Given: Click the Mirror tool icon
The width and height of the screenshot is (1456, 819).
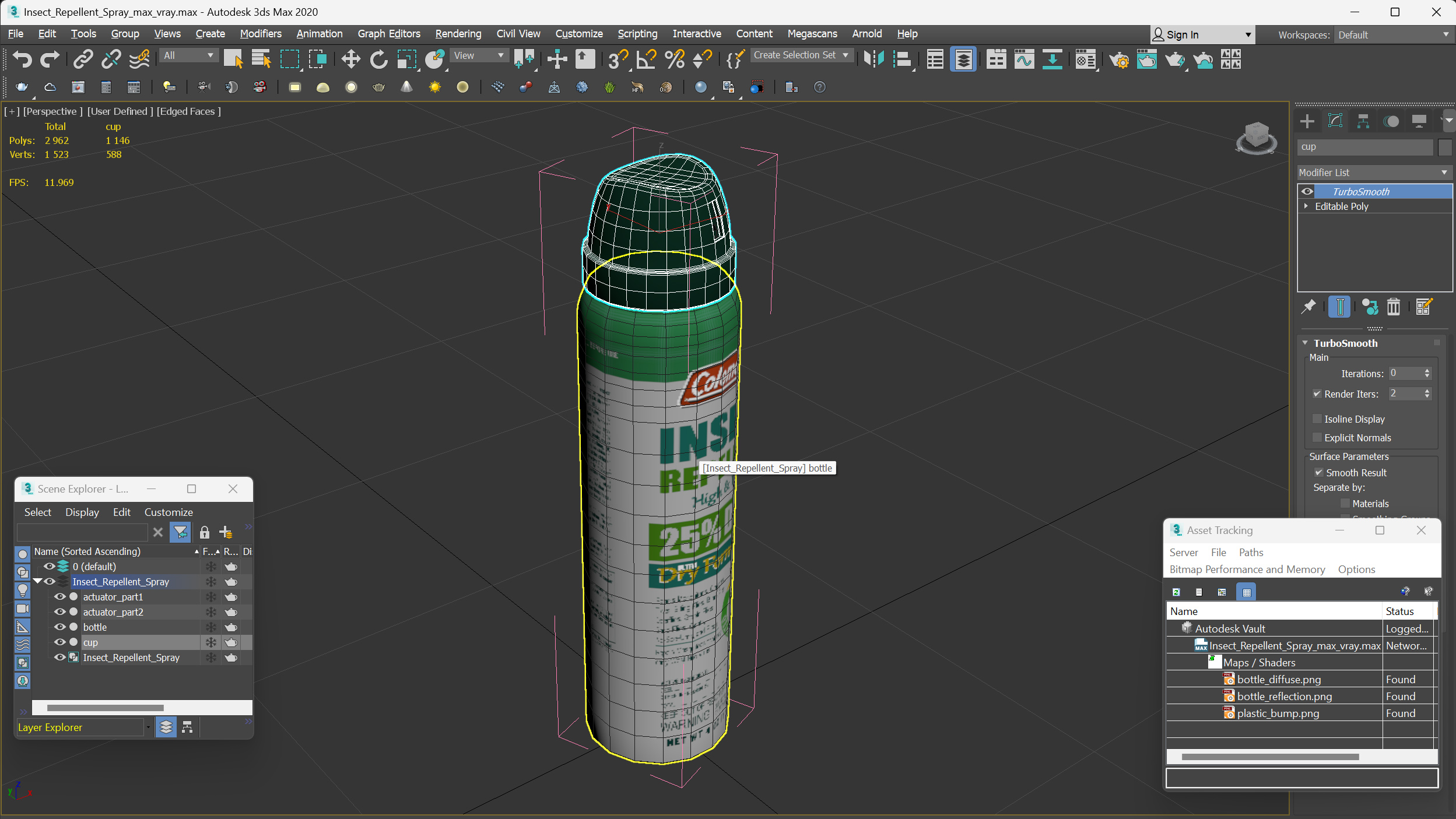Looking at the screenshot, I should 874,59.
